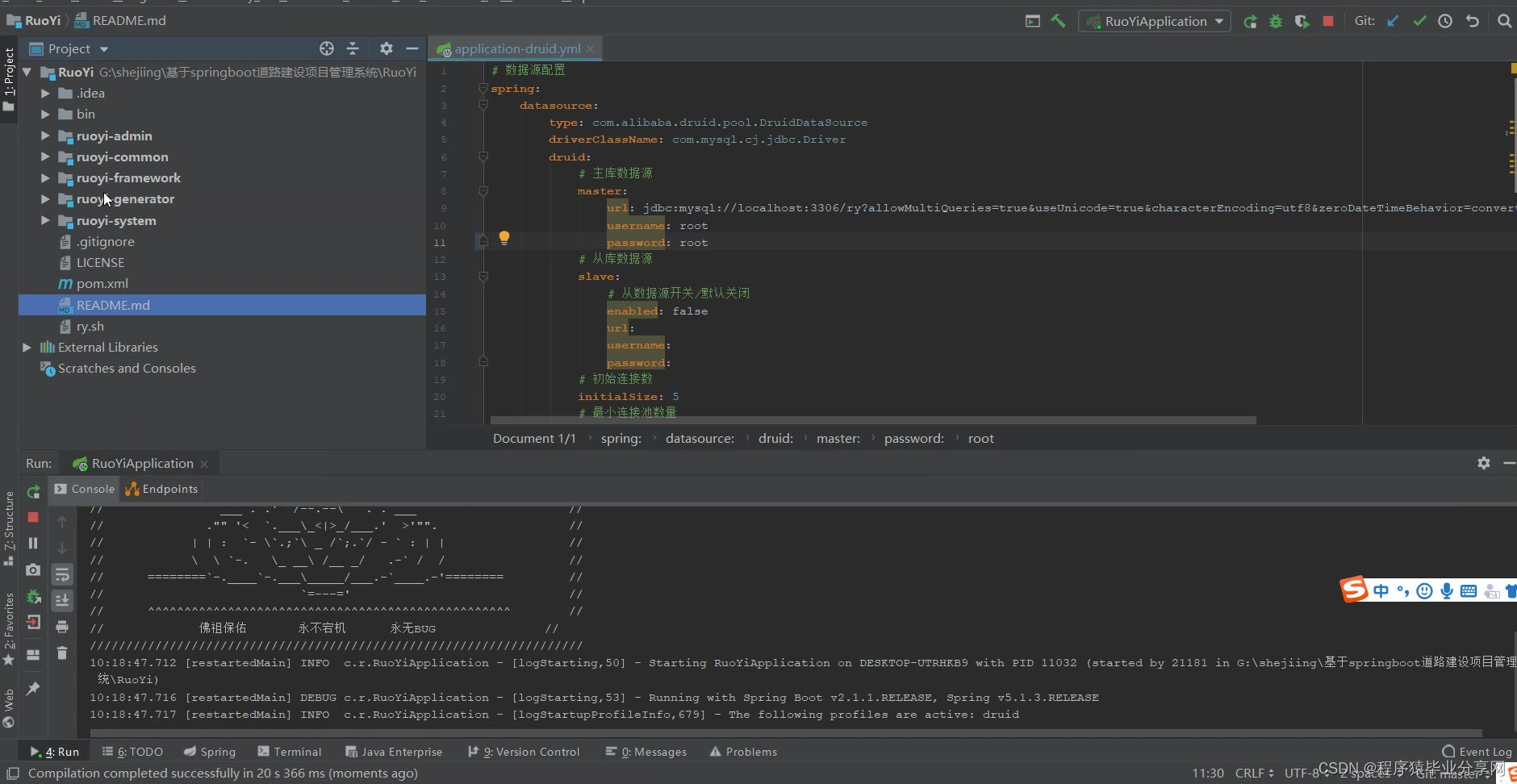Switch to the Console tab
Image resolution: width=1517 pixels, height=784 pixels.
85,489
